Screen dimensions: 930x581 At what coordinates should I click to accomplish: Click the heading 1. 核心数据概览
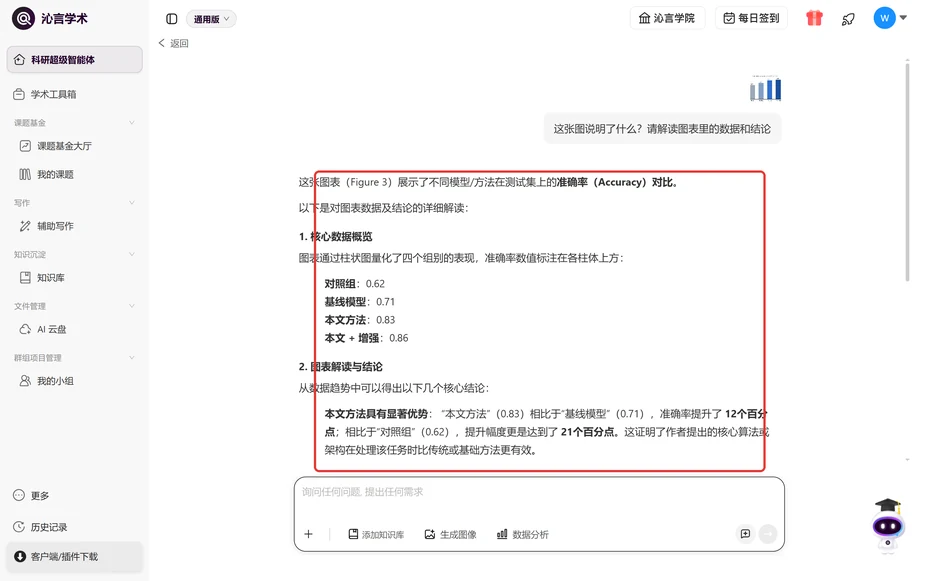[x=335, y=237]
